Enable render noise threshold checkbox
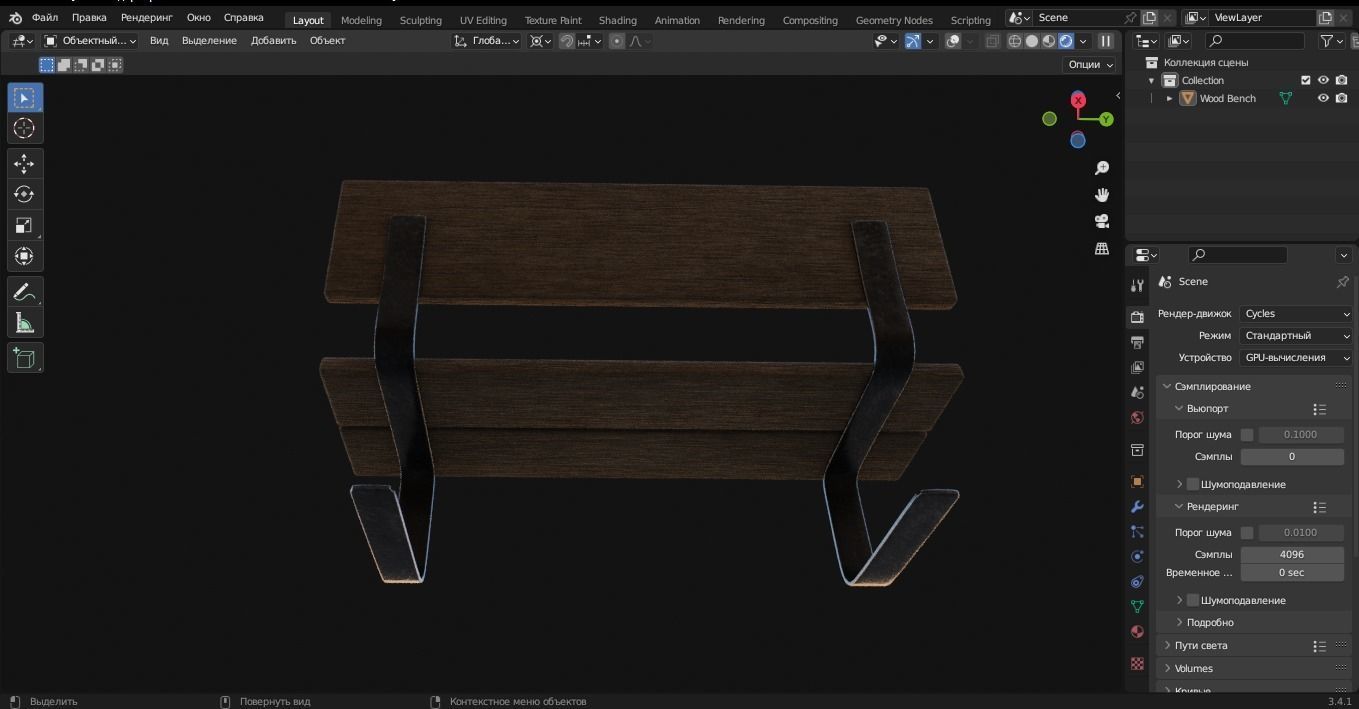This screenshot has width=1359, height=709. [1247, 533]
